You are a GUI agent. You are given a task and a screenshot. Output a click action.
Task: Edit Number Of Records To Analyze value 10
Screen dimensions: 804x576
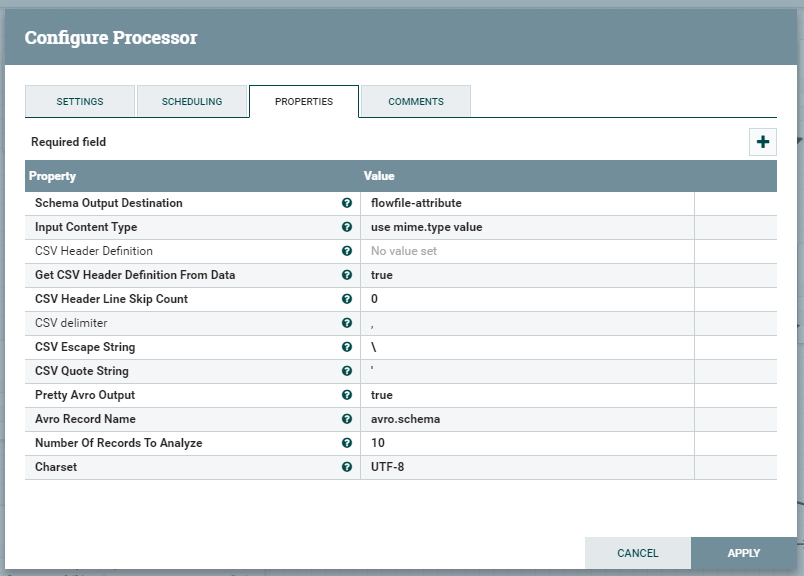(x=527, y=443)
